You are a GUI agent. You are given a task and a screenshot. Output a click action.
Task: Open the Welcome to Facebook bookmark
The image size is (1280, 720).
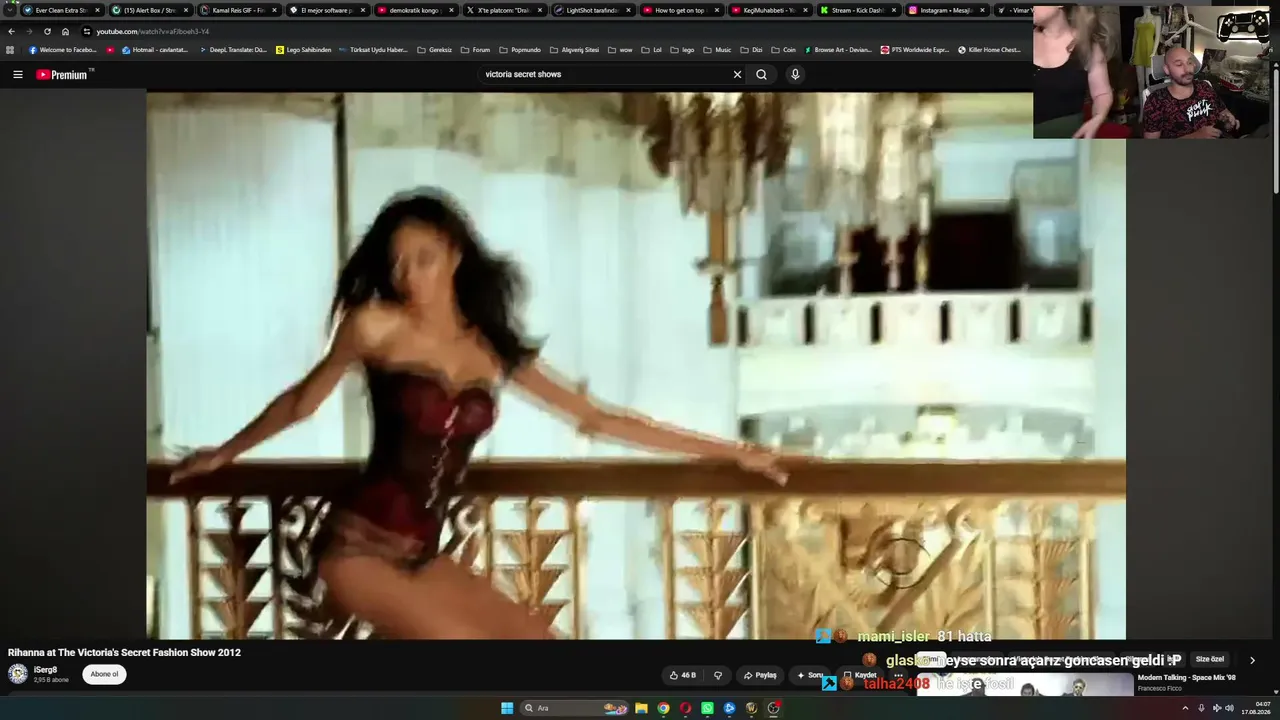coord(62,49)
